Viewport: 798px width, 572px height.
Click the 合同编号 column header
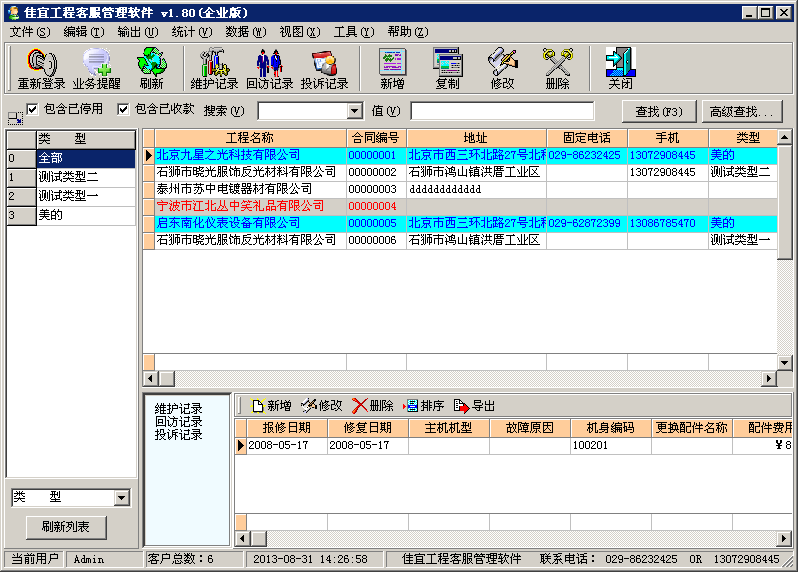[376, 138]
